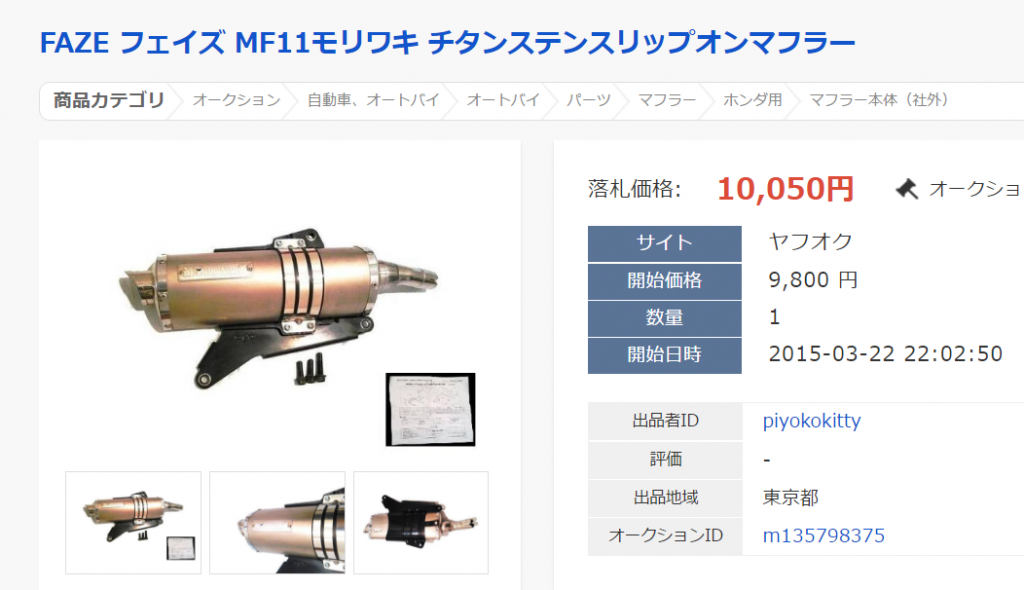Viewport: 1024px width, 590px height.
Task: Navigate to the ホンダ用 breadcrumb
Action: (752, 100)
